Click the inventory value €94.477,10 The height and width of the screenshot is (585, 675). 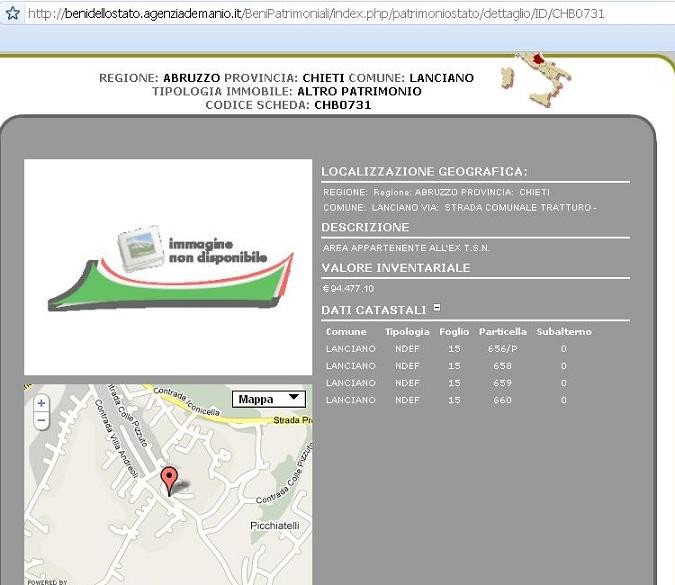[348, 288]
